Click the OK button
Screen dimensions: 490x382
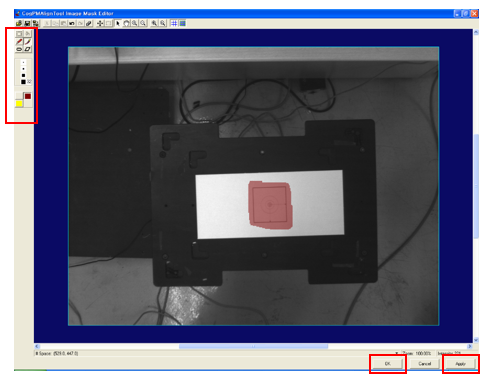pyautogui.click(x=388, y=364)
